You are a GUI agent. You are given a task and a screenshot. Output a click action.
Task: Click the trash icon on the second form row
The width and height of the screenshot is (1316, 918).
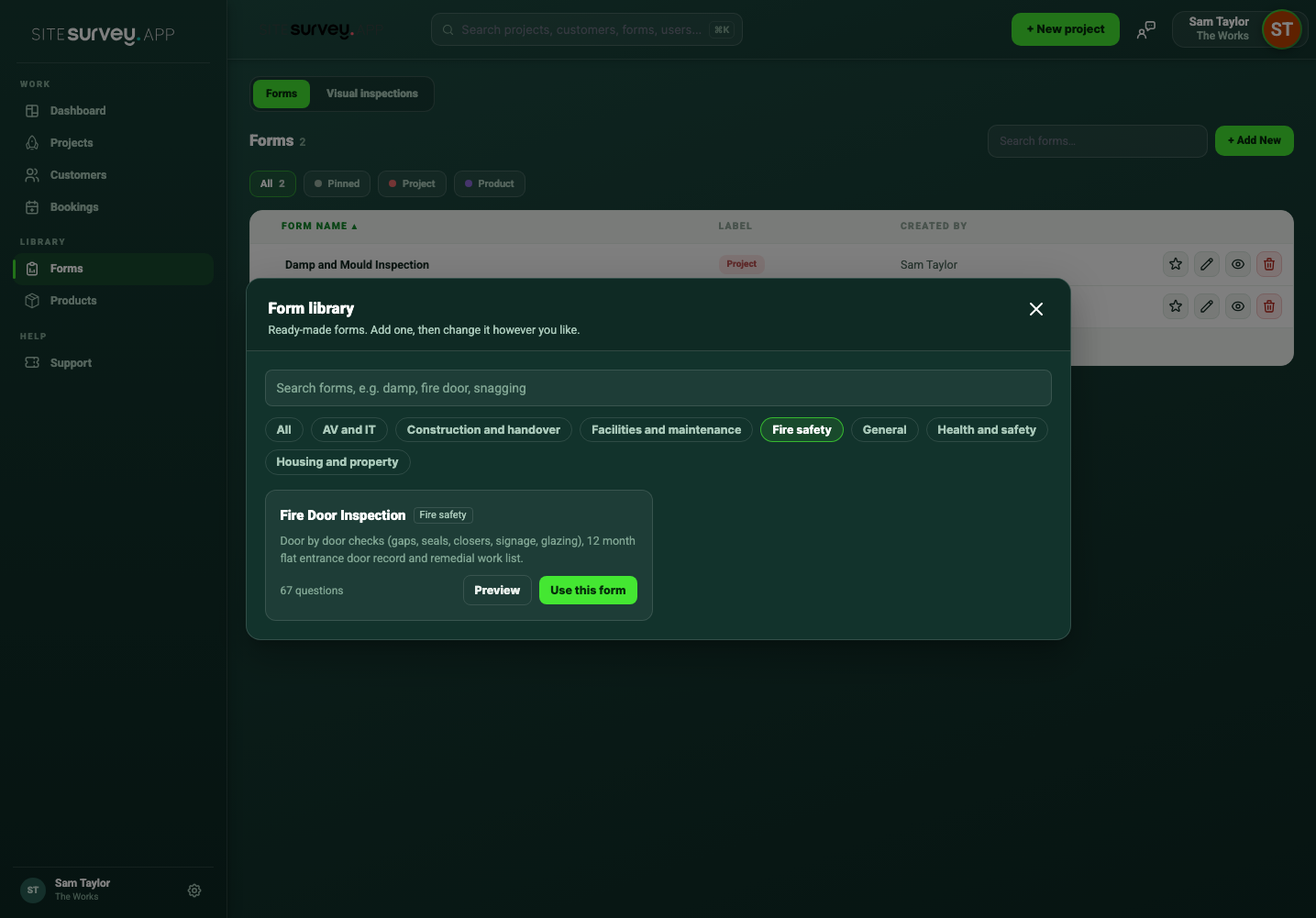pos(1269,306)
